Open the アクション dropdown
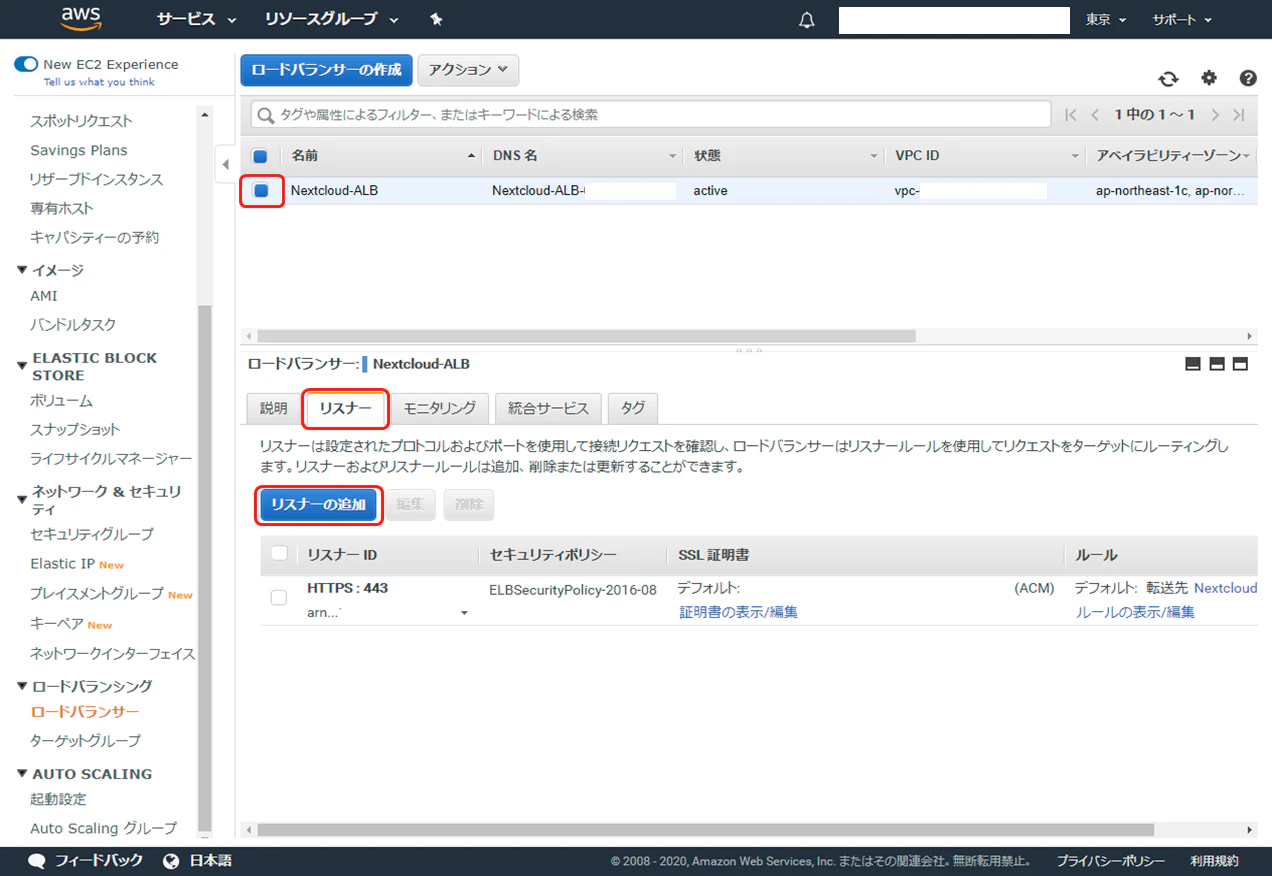The image size is (1272, 876). 468,70
